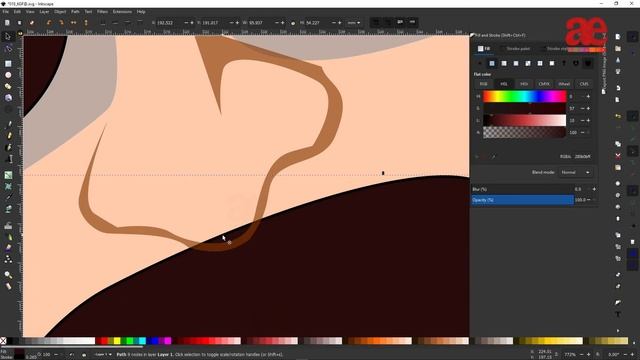
Task: Choose Mesh gradient fill type
Action: tap(528, 63)
